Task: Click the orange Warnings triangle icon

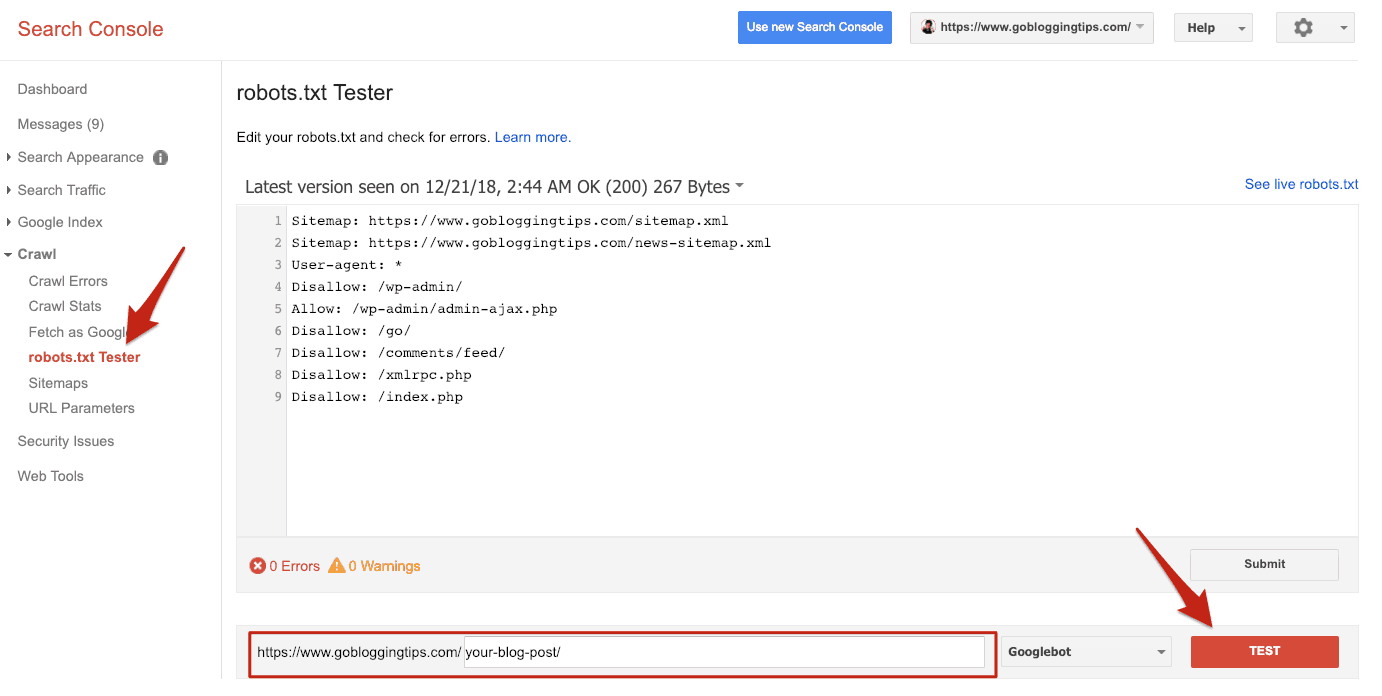Action: coord(337,566)
